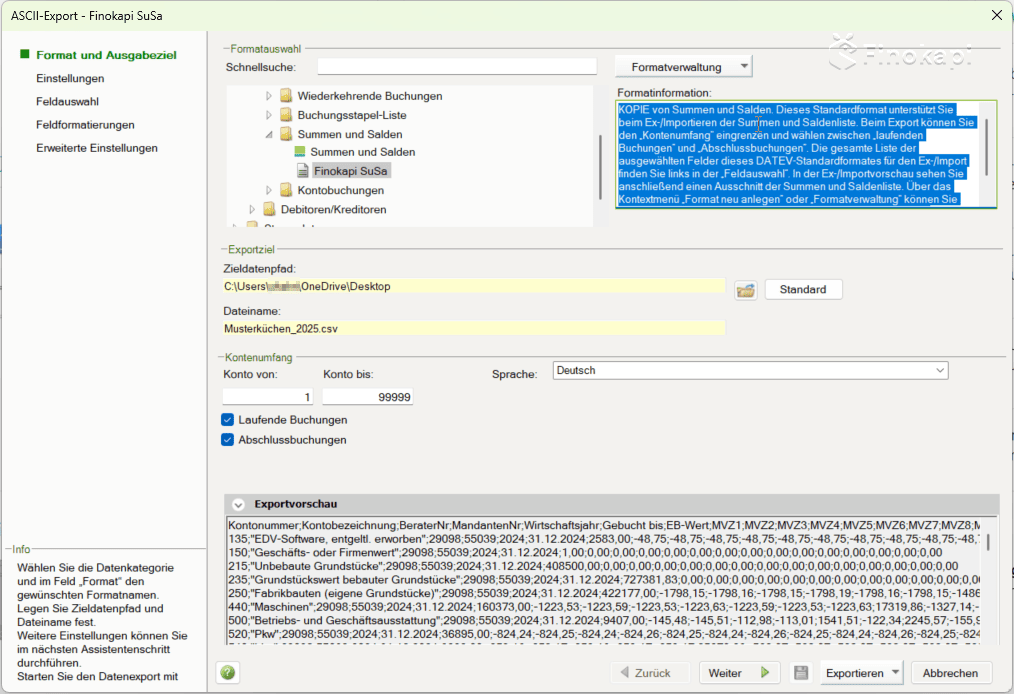1014x694 pixels.
Task: Toggle the Laufende Buchungen checkbox
Action: click(x=228, y=420)
